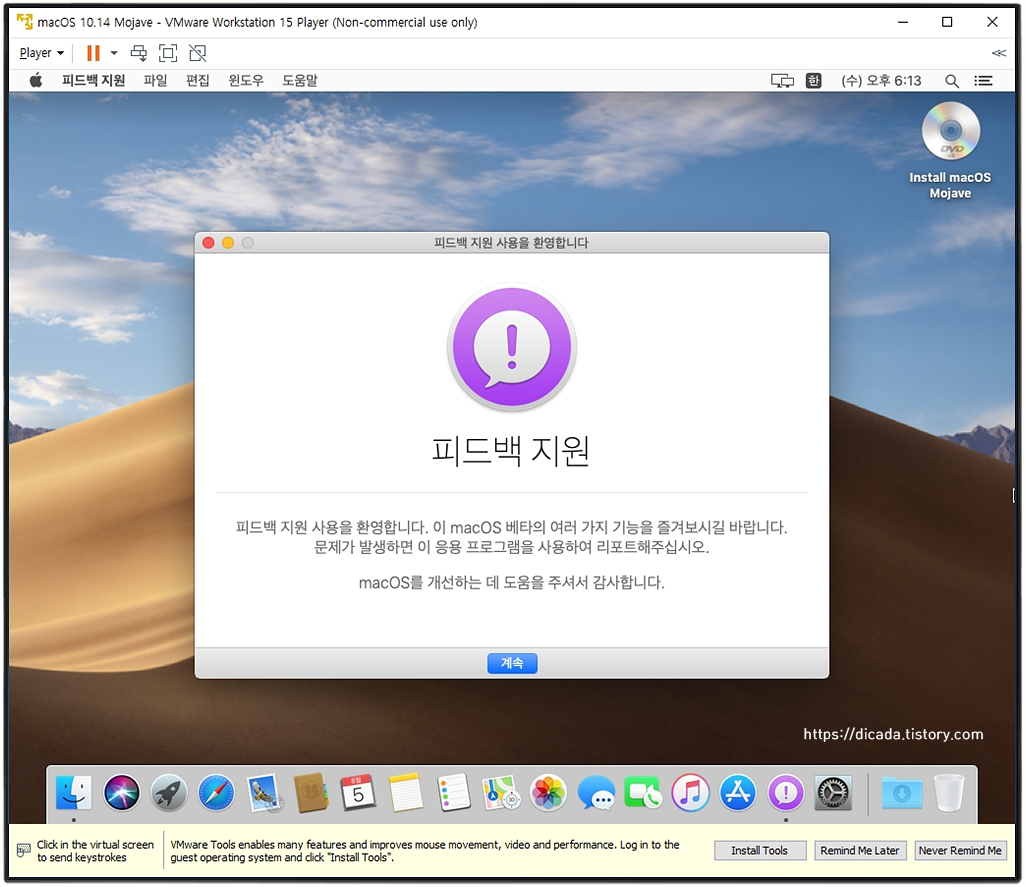1026x887 pixels.
Task: Click dialog title 피드백 지원 사용을 환영합니다
Action: pos(512,243)
